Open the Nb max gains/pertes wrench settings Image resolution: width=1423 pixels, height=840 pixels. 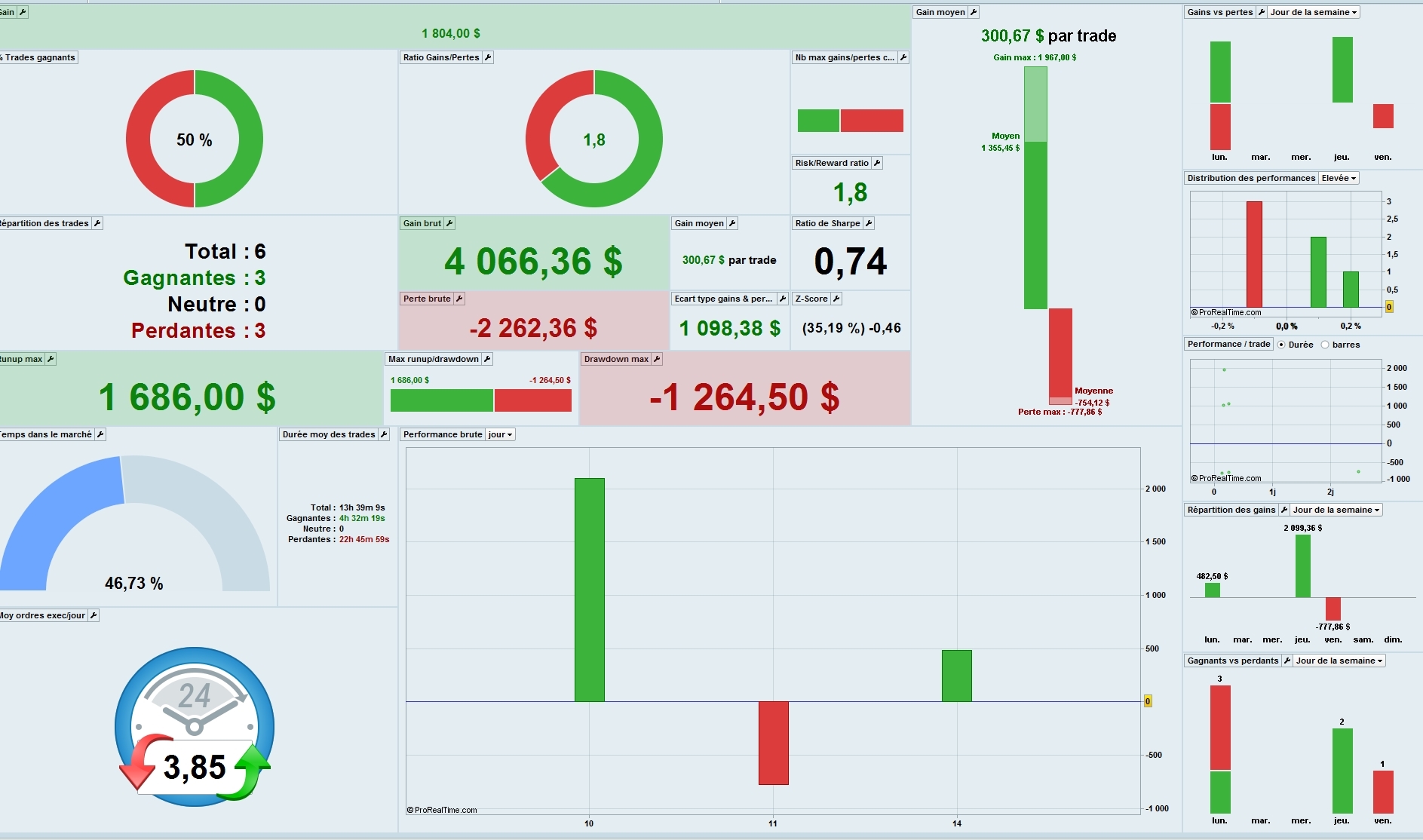(x=903, y=57)
